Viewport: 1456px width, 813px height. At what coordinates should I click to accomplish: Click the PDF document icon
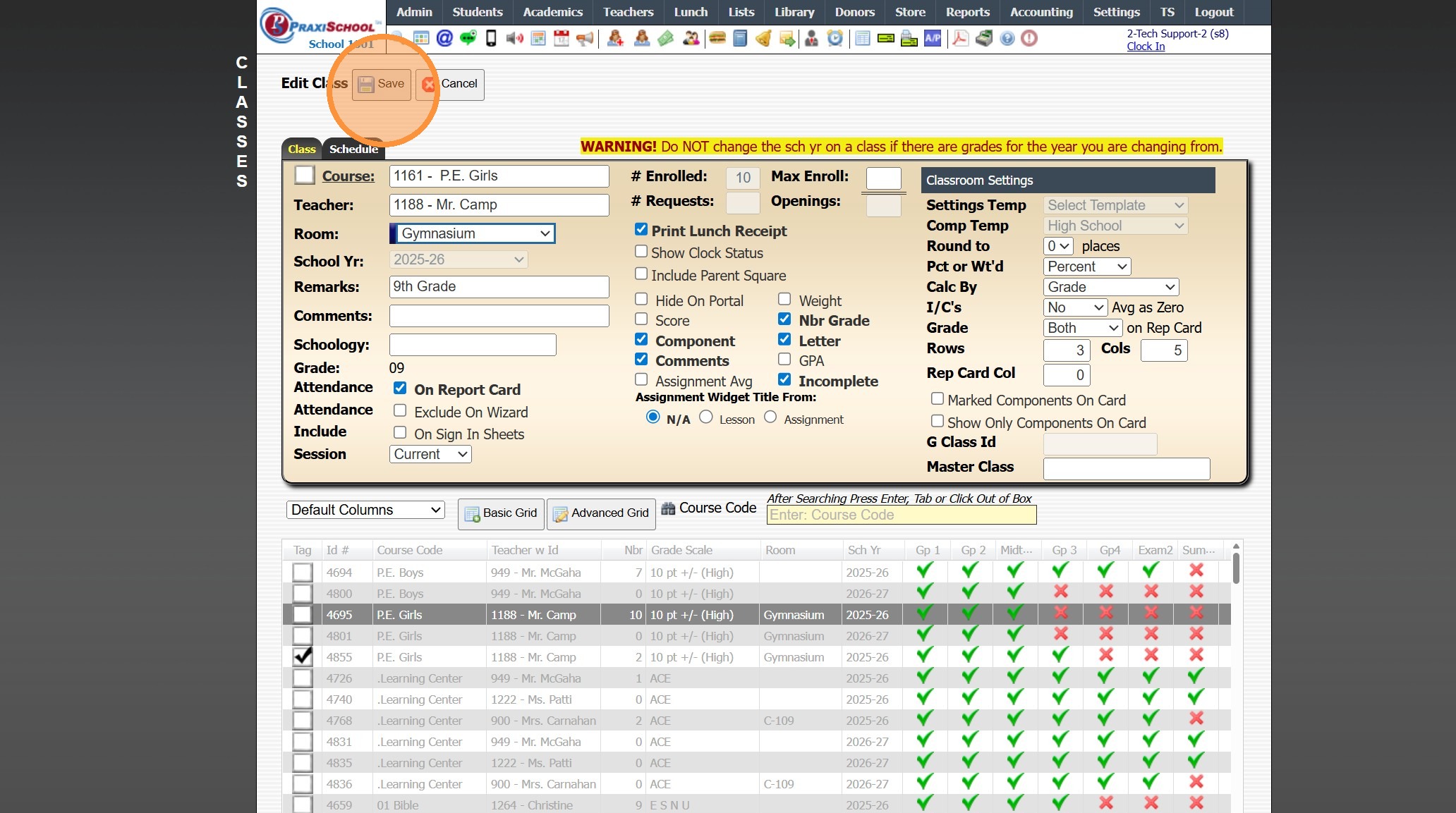coord(959,38)
